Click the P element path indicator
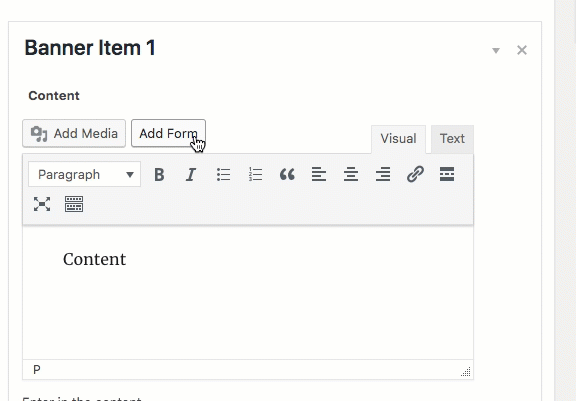 click(37, 369)
